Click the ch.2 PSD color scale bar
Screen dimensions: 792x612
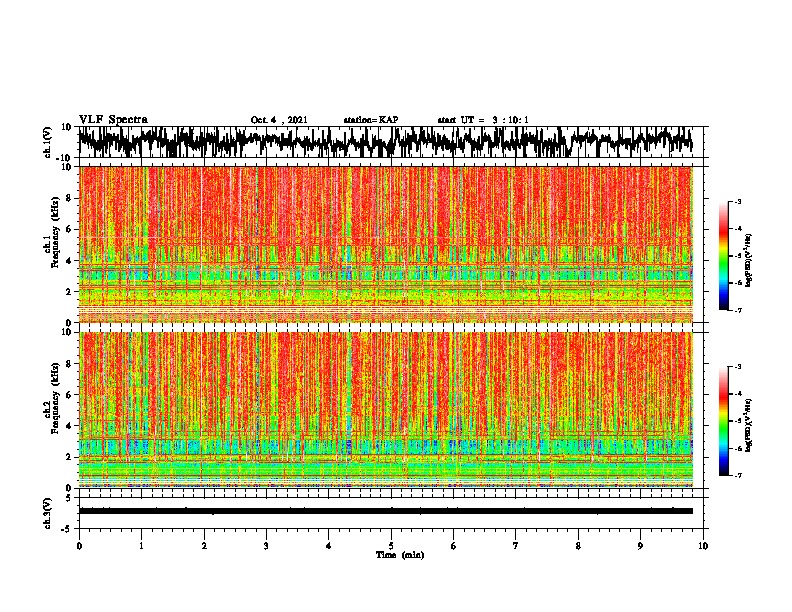723,421
